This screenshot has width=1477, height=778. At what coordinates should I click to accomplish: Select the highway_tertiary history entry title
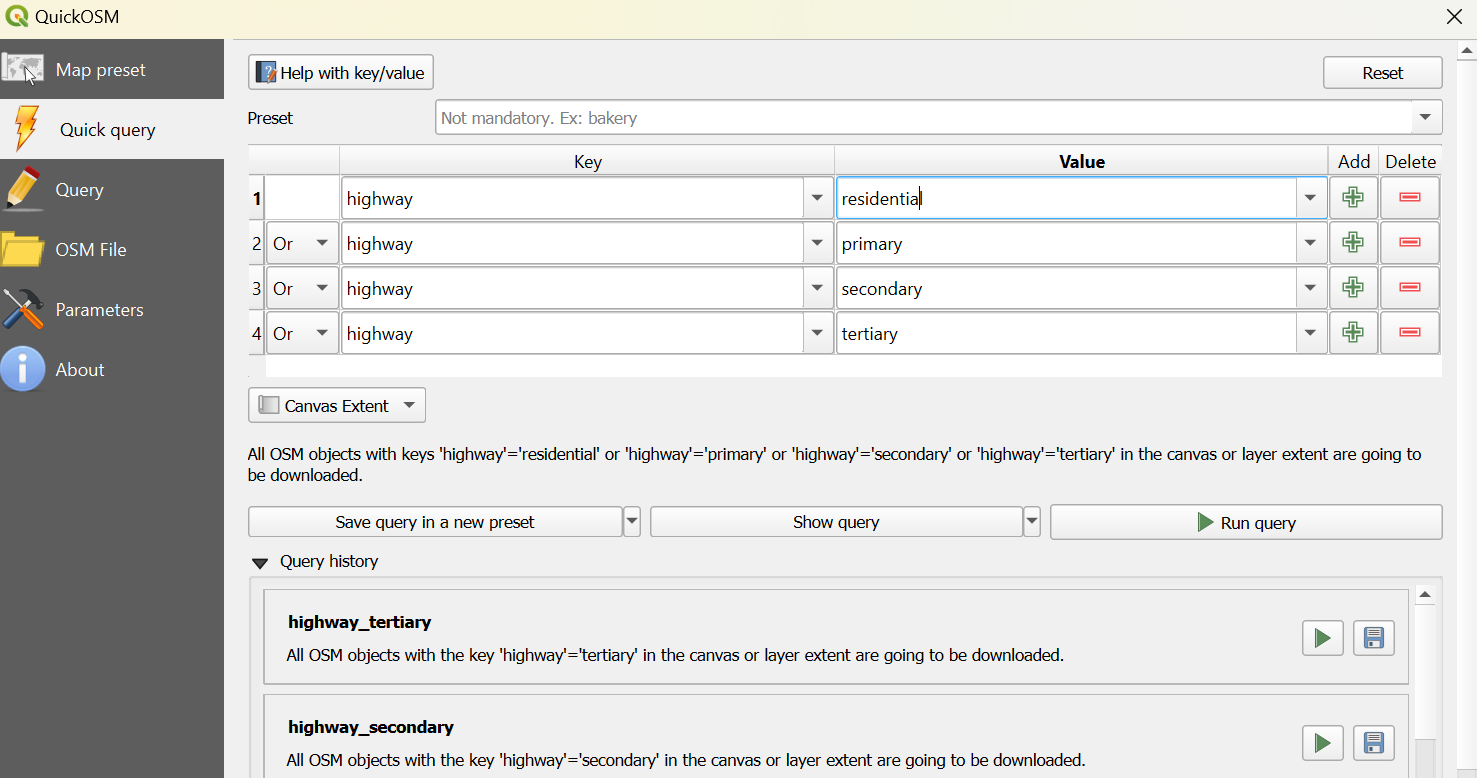(x=360, y=622)
